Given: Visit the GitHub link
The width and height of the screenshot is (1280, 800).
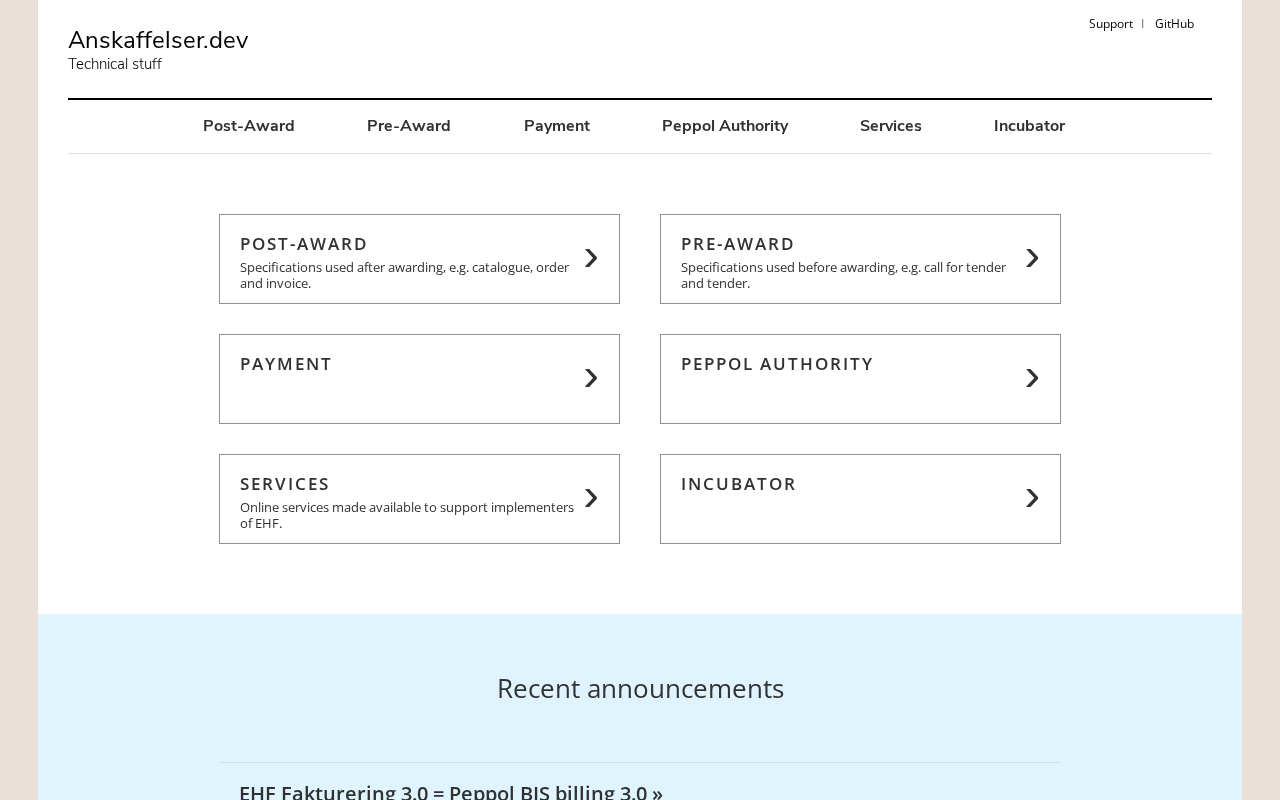Looking at the screenshot, I should pyautogui.click(x=1174, y=24).
